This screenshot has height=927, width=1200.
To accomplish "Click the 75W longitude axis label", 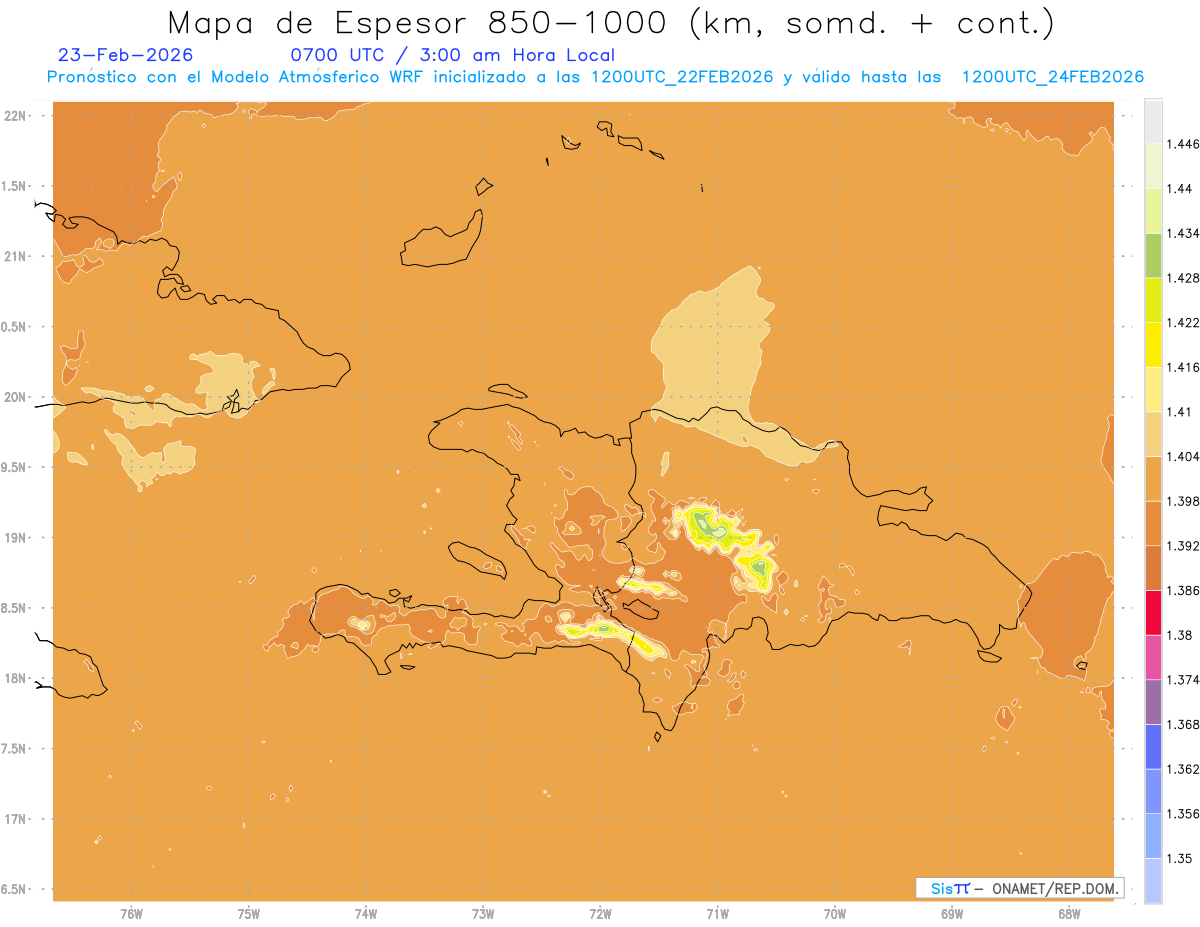I will pyautogui.click(x=249, y=914).
